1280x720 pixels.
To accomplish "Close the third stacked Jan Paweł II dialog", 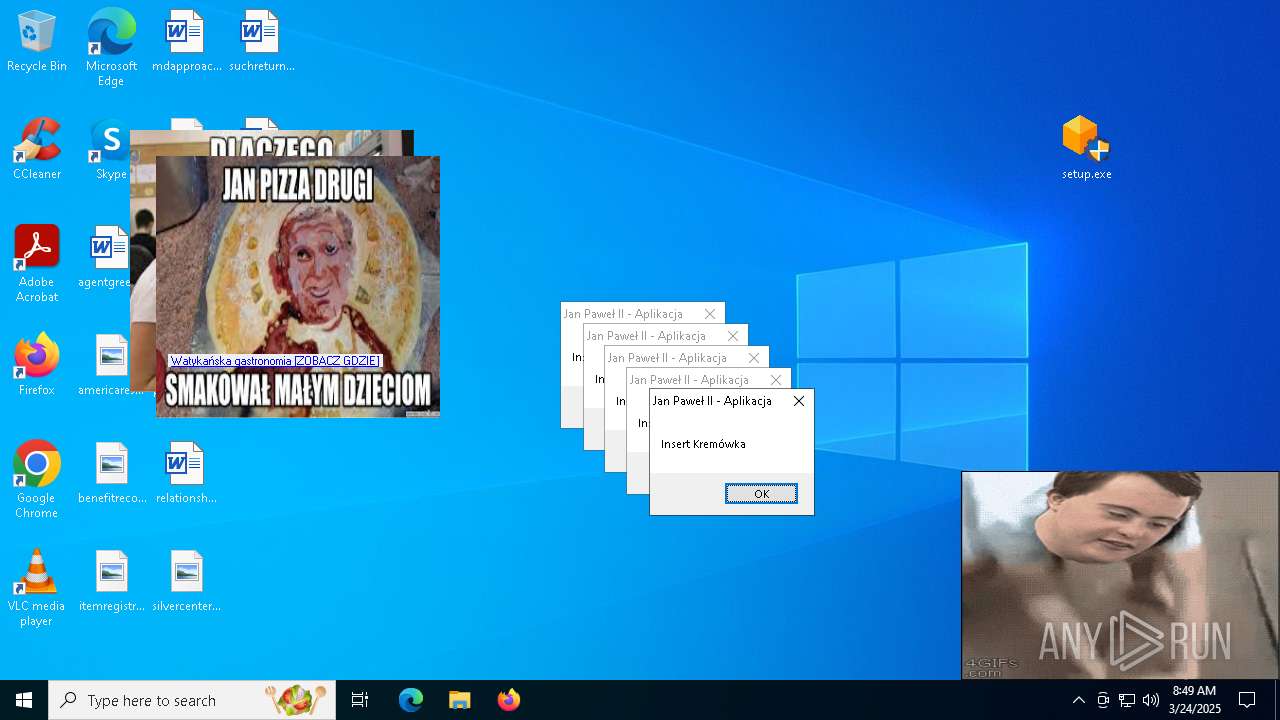I will 753,358.
